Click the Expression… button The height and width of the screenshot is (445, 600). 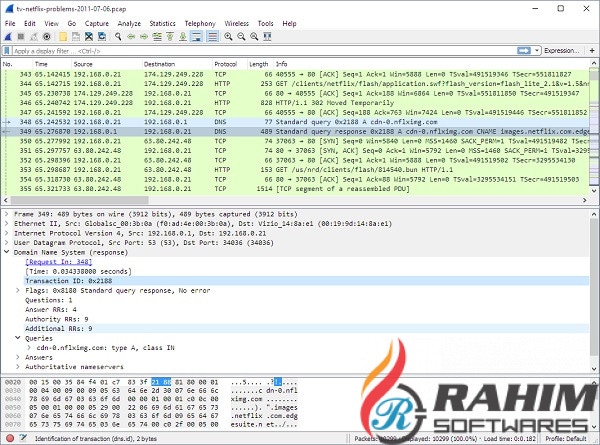coord(562,51)
